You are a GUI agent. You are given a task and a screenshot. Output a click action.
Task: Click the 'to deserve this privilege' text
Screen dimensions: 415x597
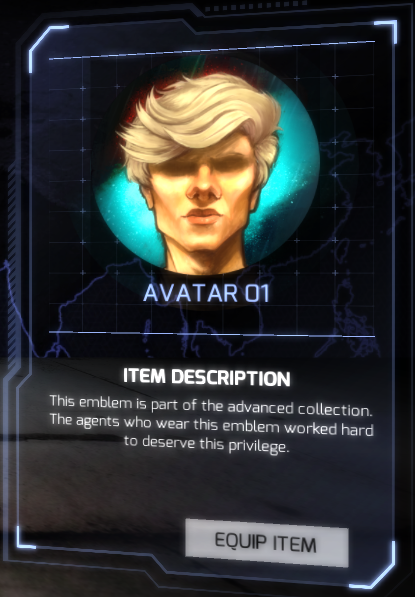[207, 444]
